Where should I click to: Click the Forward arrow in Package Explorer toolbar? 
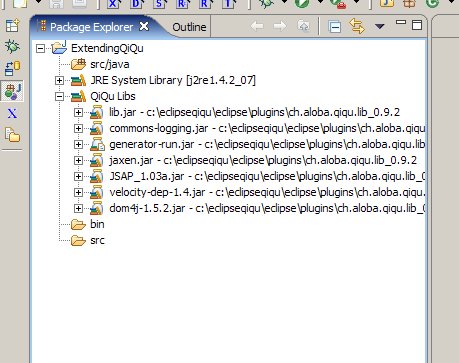click(280, 26)
